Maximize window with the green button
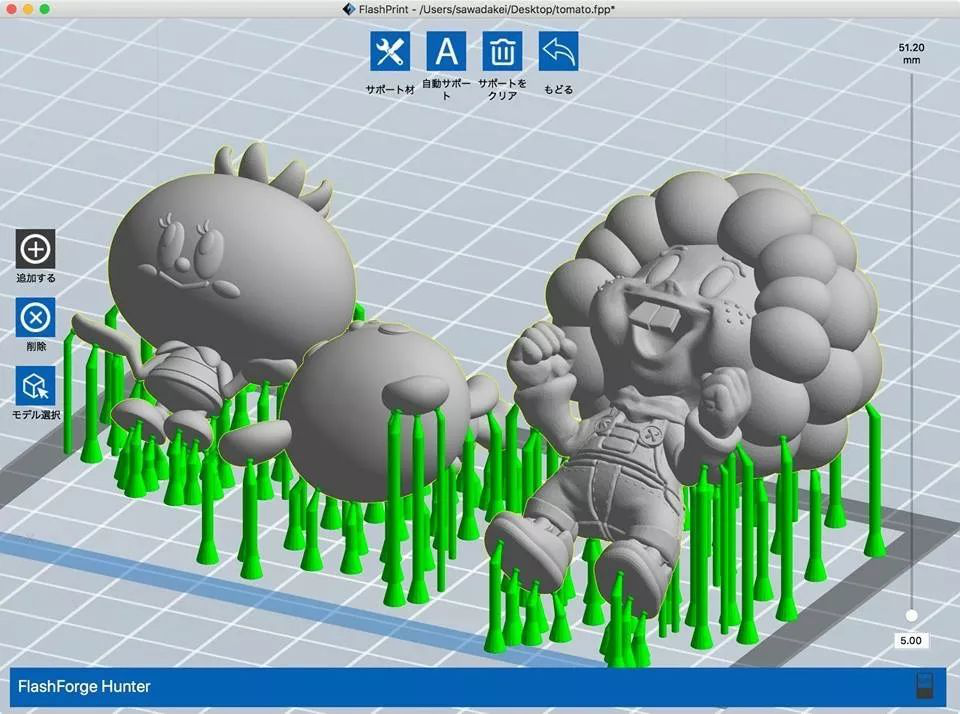Viewport: 960px width, 714px height. (44, 9)
